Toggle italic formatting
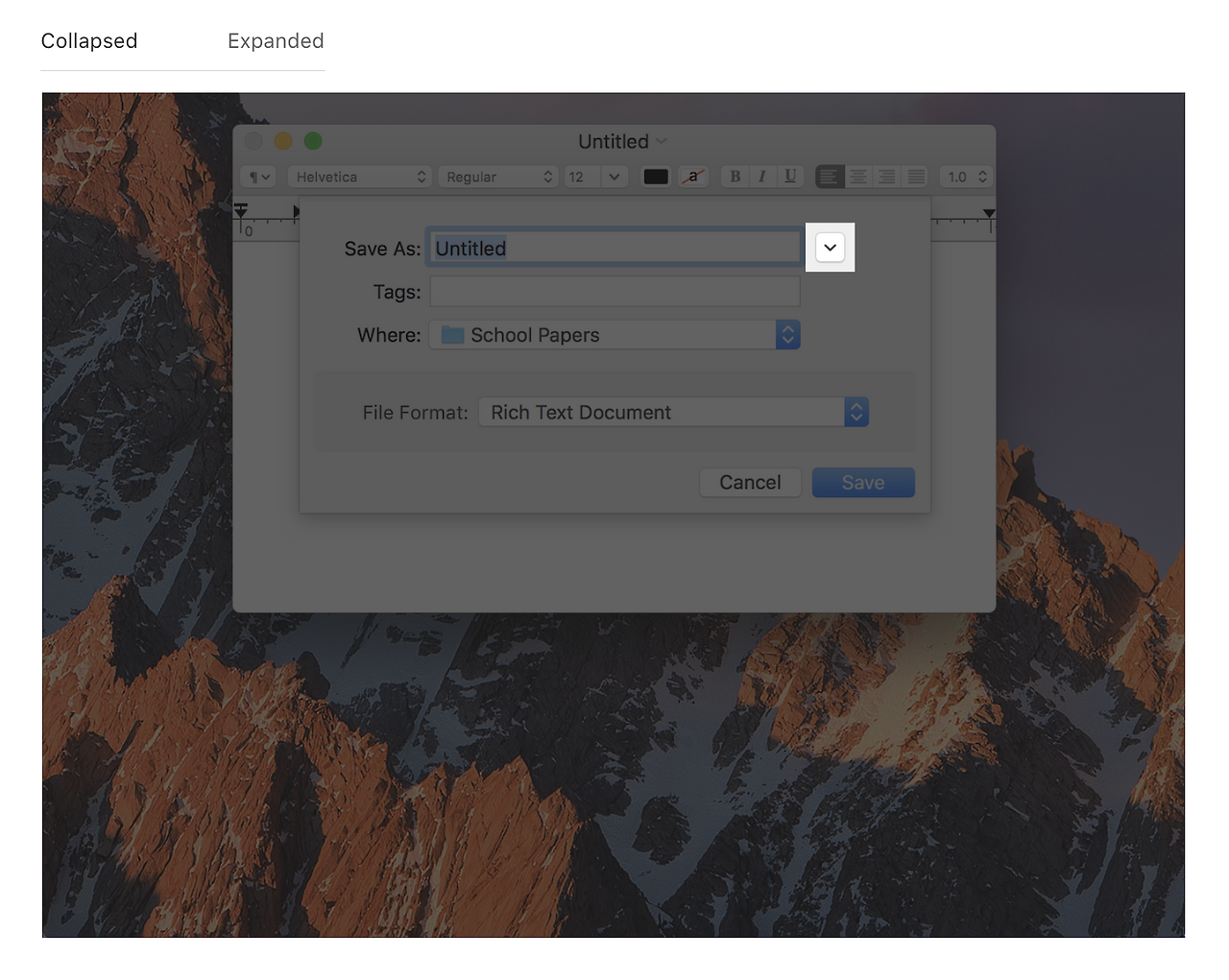1229x980 pixels. (762, 177)
